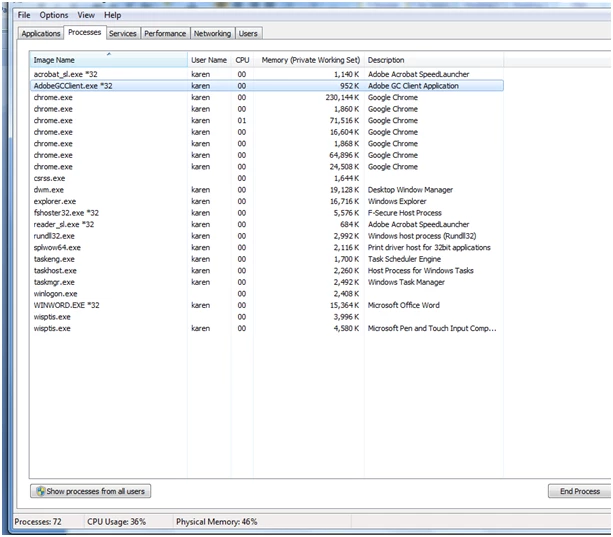Select chrome.exe using 16,604 K memory
613x537 pixels.
(267, 132)
